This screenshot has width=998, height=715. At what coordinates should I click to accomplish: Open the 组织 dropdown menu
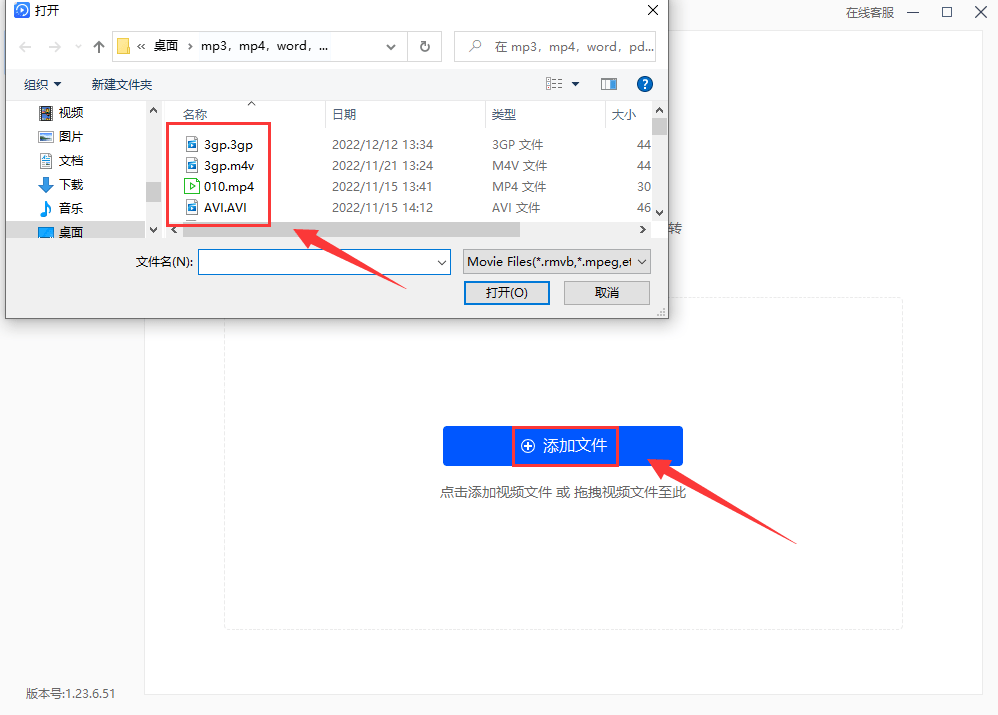[x=43, y=85]
